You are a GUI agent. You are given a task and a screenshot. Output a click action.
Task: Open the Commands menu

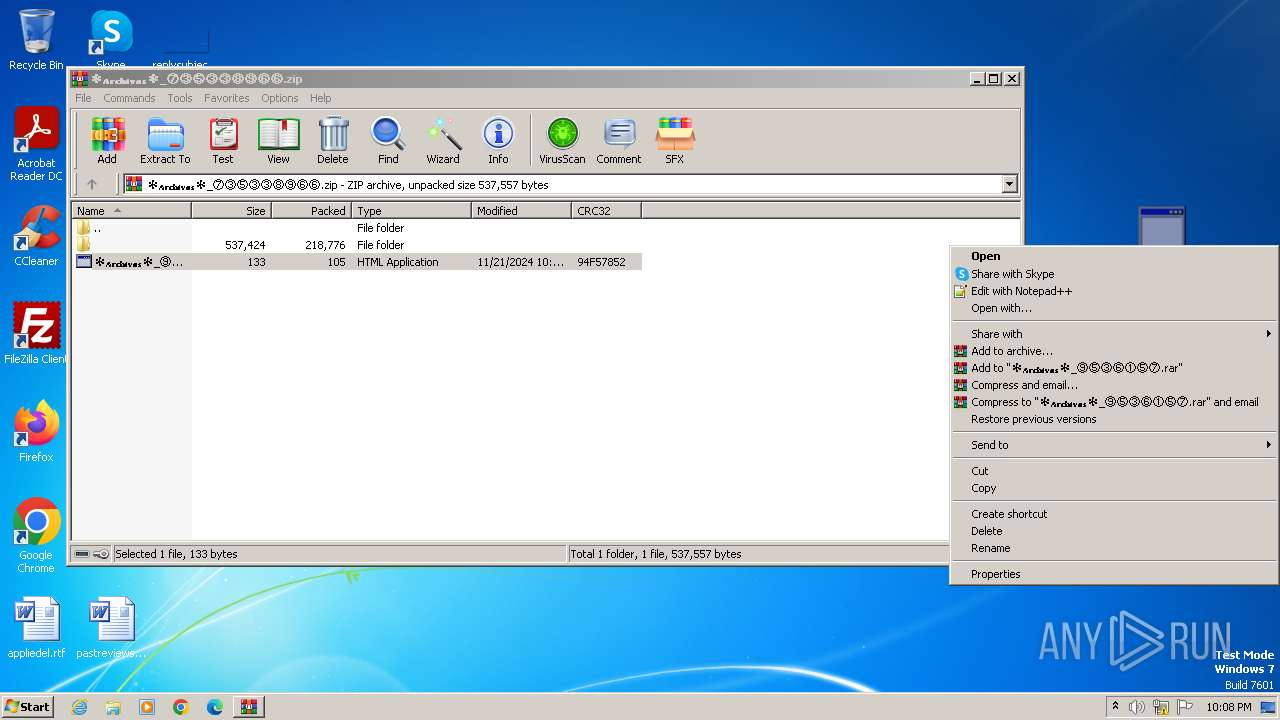[129, 98]
